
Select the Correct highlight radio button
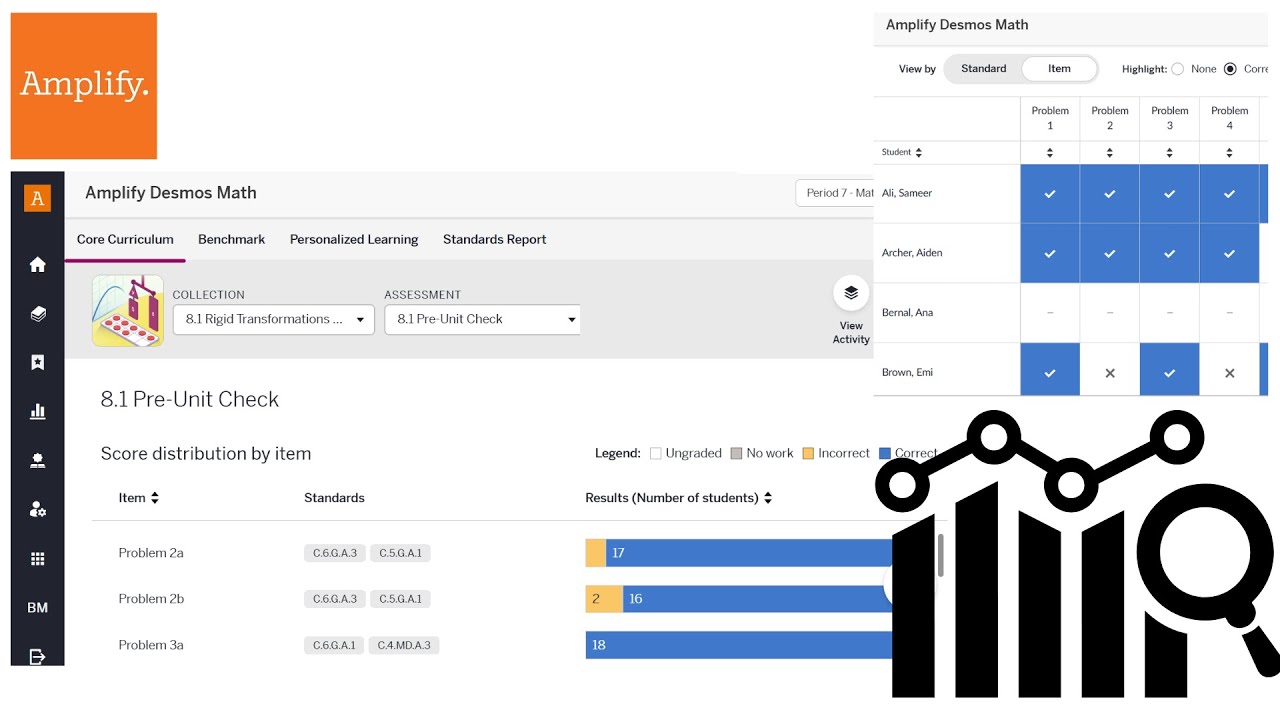[1230, 69]
